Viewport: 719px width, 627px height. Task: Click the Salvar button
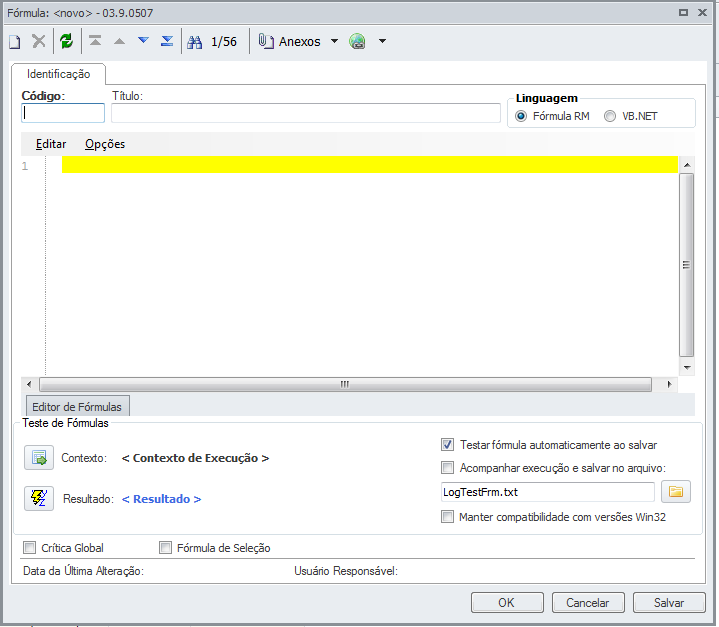pyautogui.click(x=669, y=602)
